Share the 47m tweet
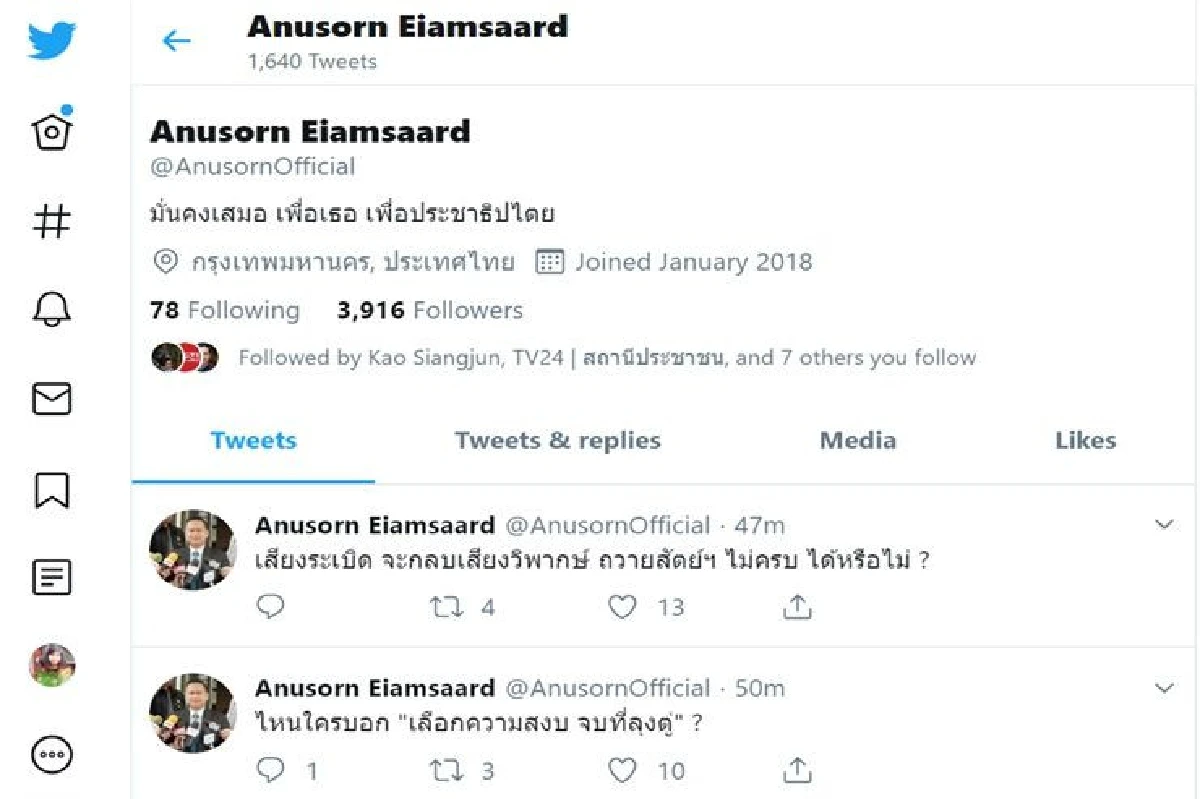This screenshot has height=799, width=1200. click(x=797, y=607)
